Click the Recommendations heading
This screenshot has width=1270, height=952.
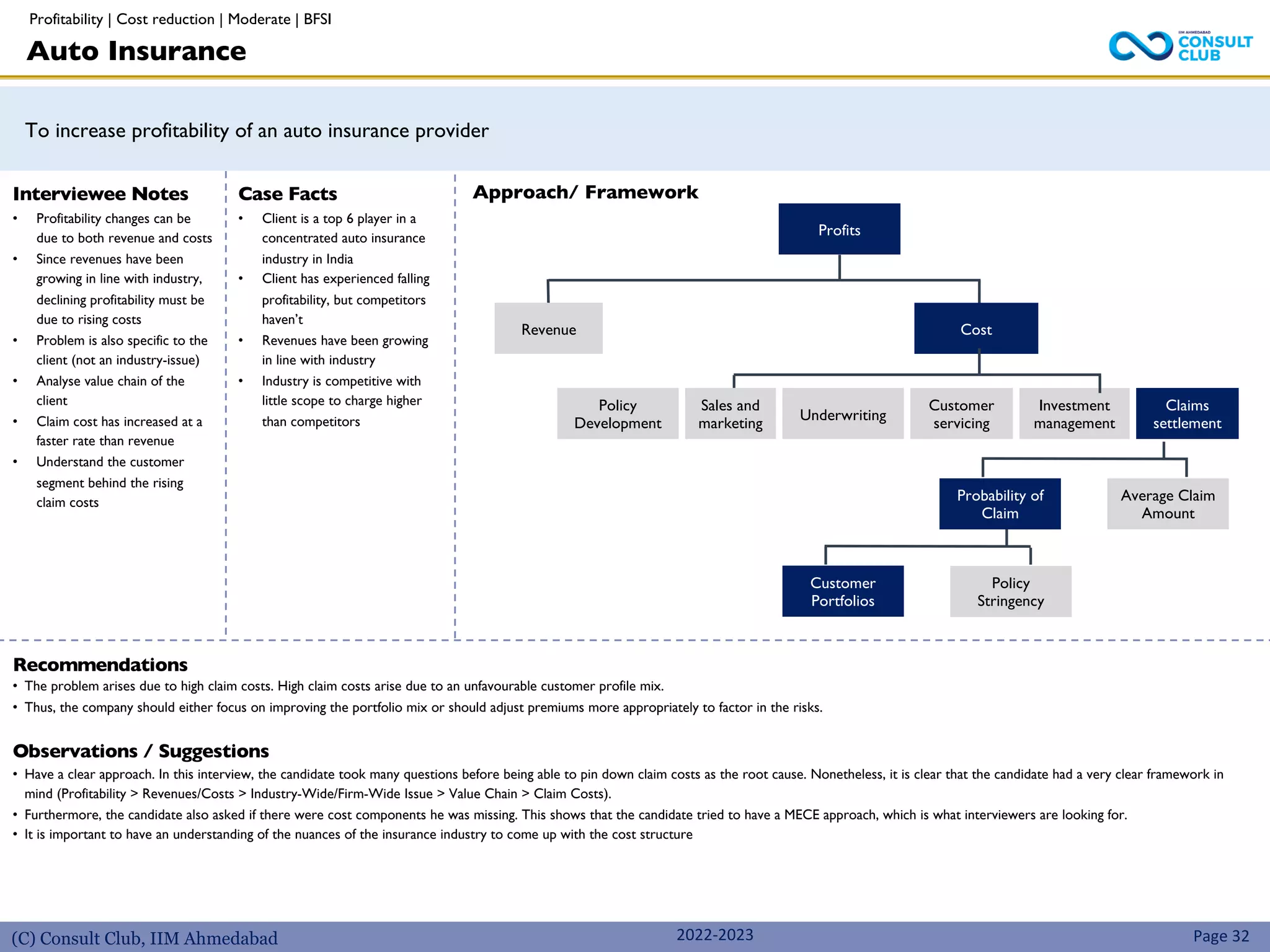[x=100, y=664]
